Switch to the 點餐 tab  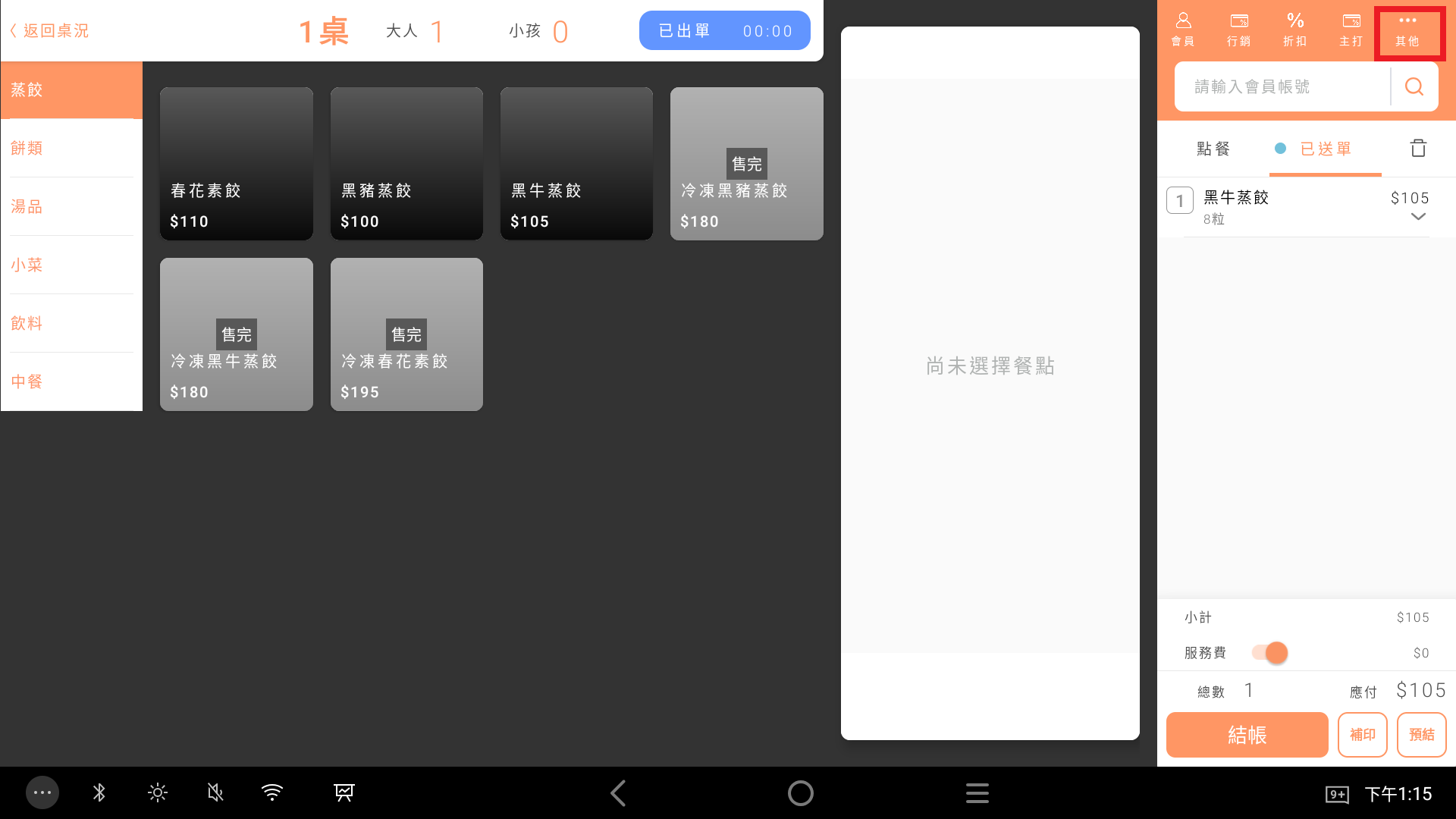[1213, 149]
